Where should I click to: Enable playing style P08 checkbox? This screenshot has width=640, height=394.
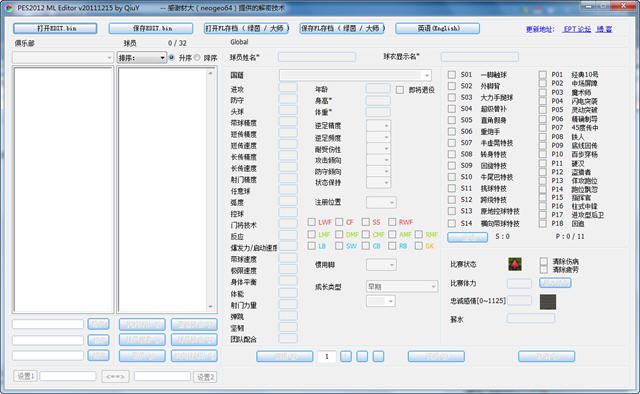[x=543, y=136]
